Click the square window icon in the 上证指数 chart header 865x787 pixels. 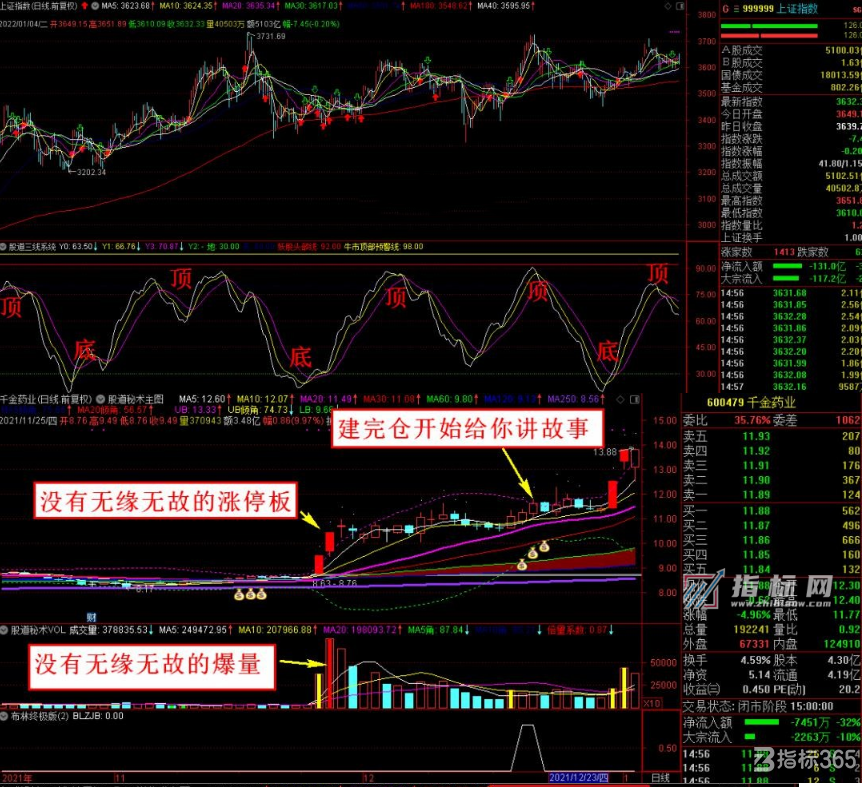click(680, 6)
